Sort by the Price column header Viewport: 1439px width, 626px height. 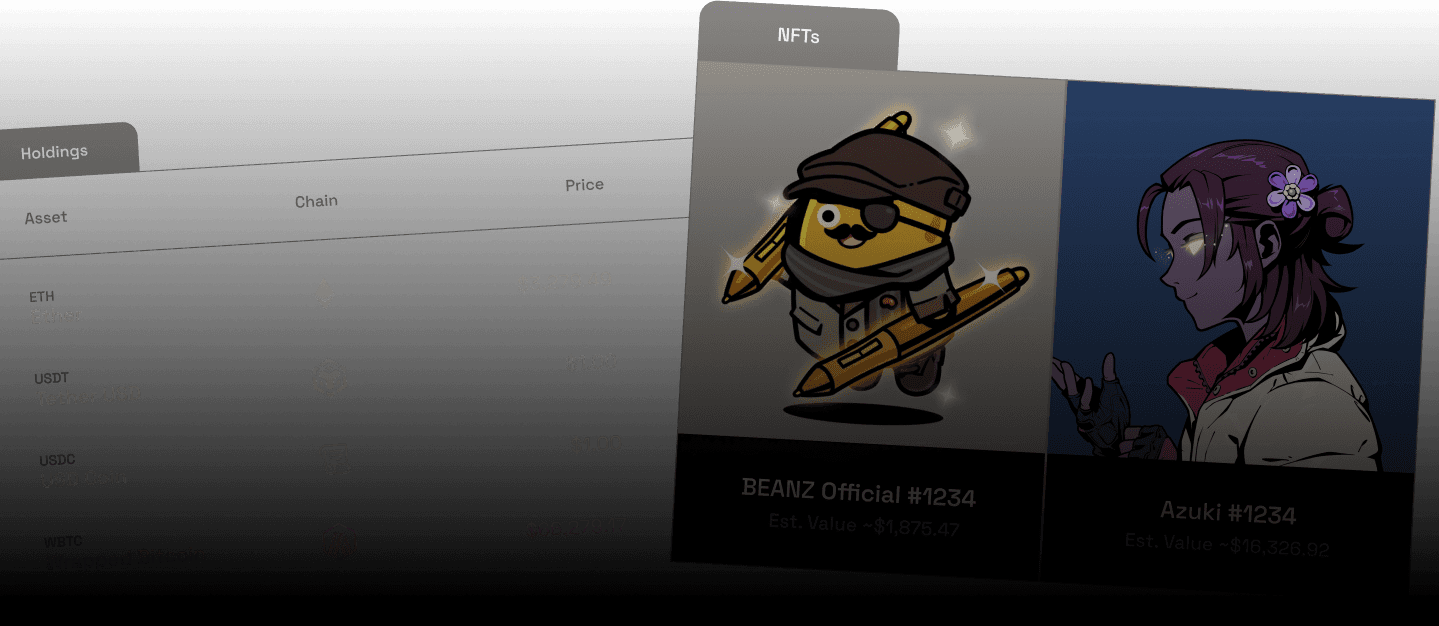point(584,185)
